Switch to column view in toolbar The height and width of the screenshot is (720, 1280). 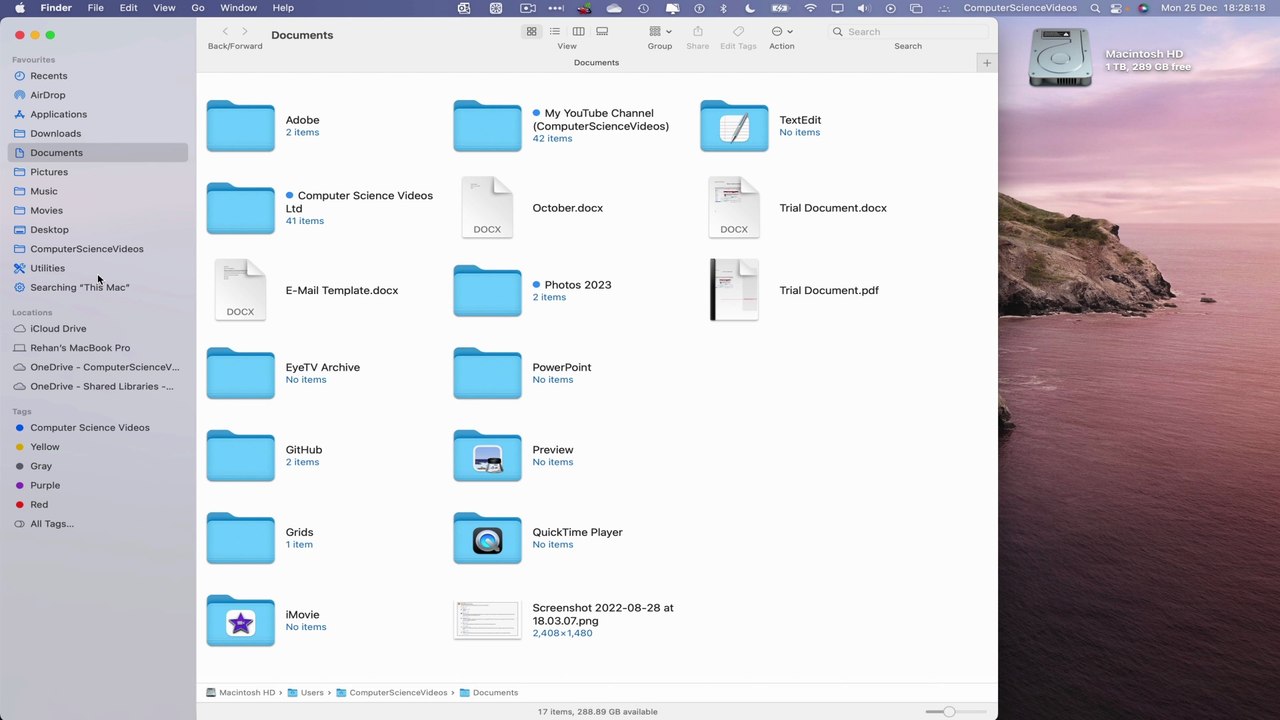578,32
